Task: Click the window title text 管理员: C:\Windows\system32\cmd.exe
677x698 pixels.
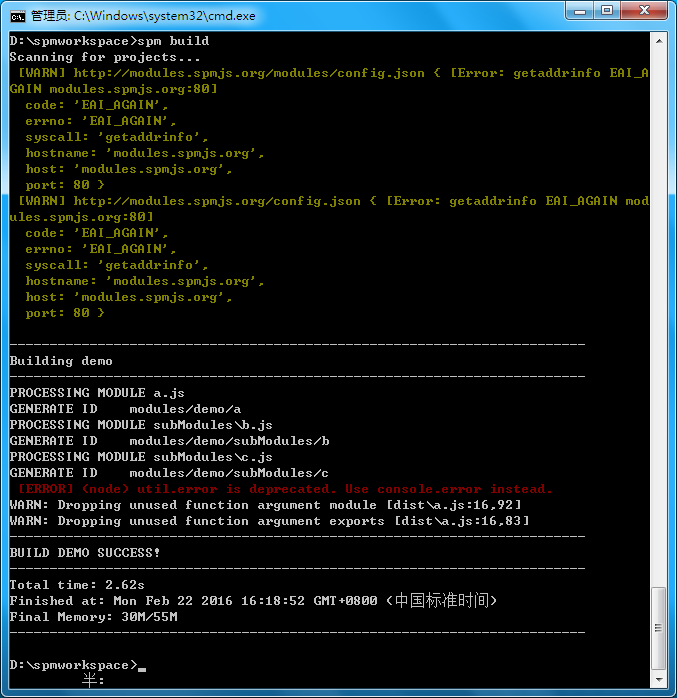Action: click(143, 16)
